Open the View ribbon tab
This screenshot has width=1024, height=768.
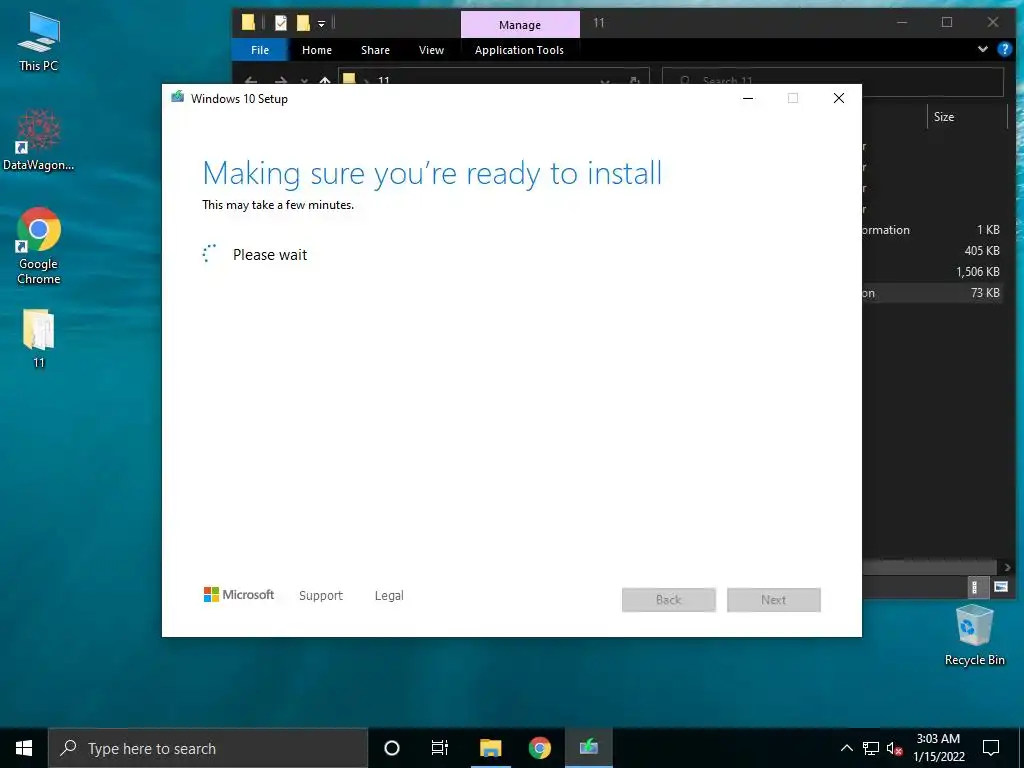431,50
